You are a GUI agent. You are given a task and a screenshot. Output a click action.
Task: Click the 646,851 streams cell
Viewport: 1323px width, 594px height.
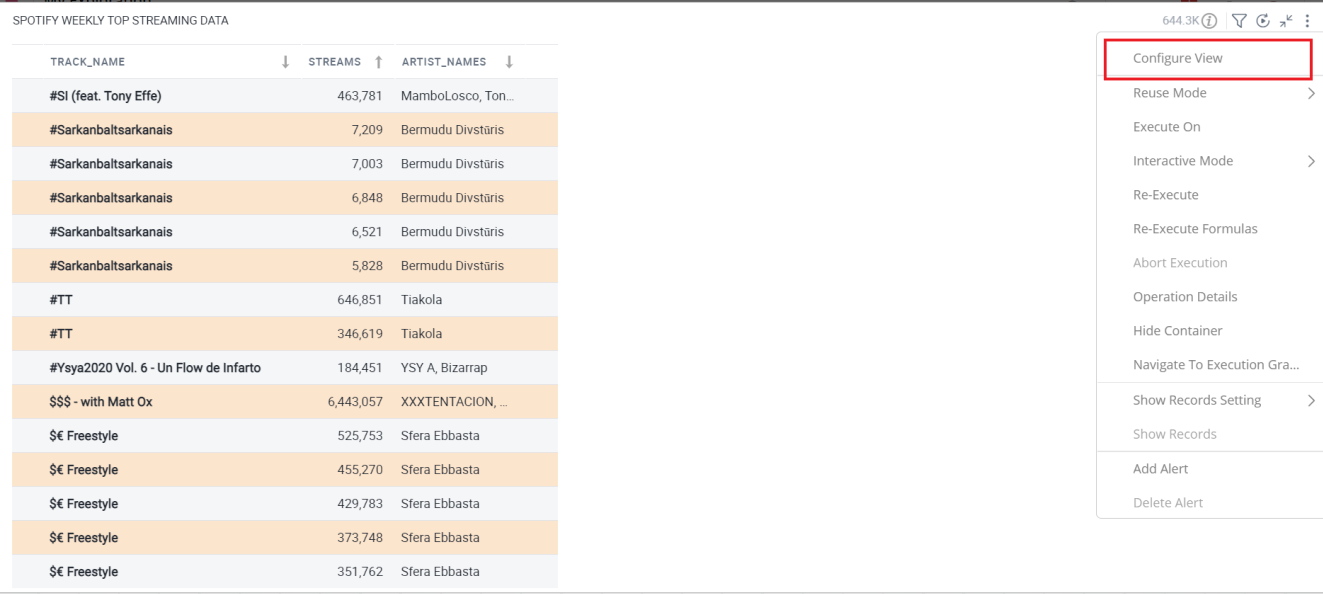tap(360, 300)
